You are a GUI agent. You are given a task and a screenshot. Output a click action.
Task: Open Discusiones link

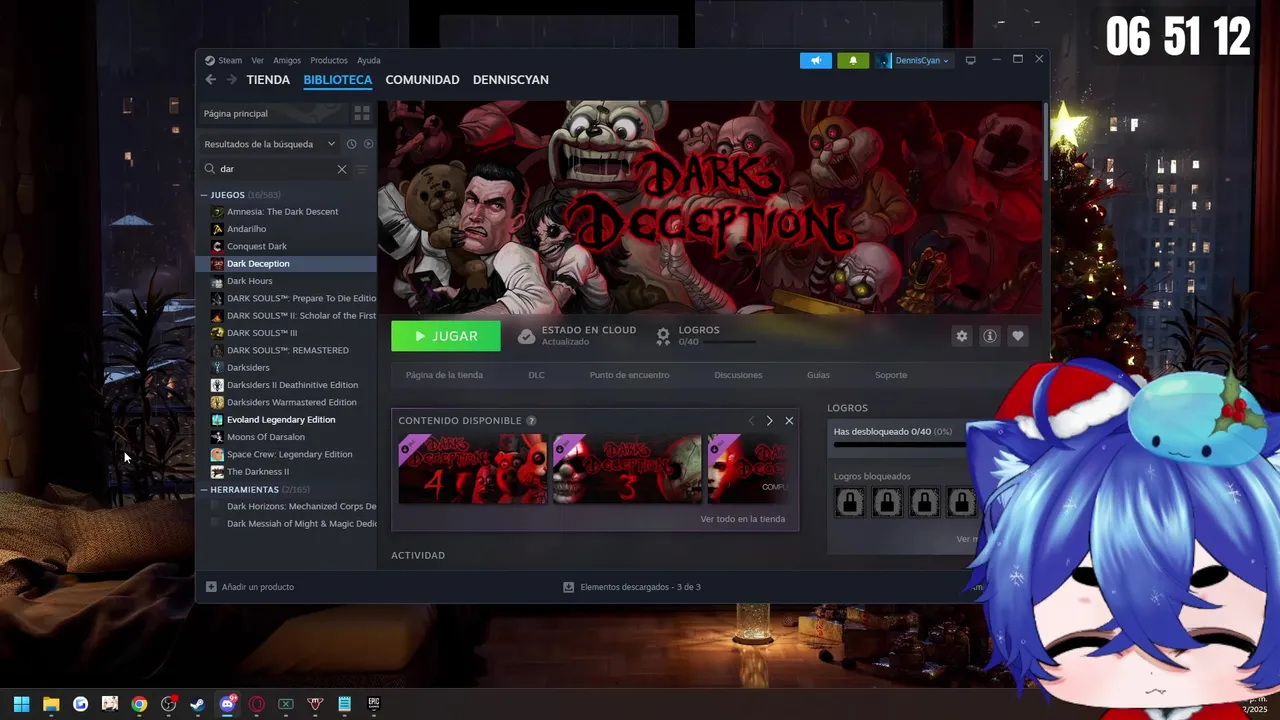click(x=738, y=375)
